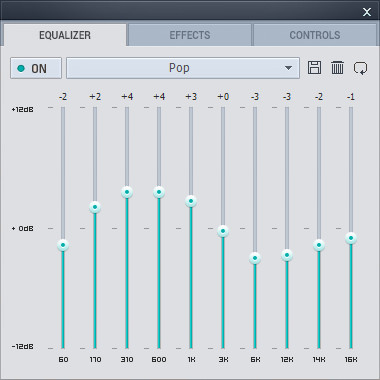
Task: Save the current equalizer preset
Action: point(314,68)
